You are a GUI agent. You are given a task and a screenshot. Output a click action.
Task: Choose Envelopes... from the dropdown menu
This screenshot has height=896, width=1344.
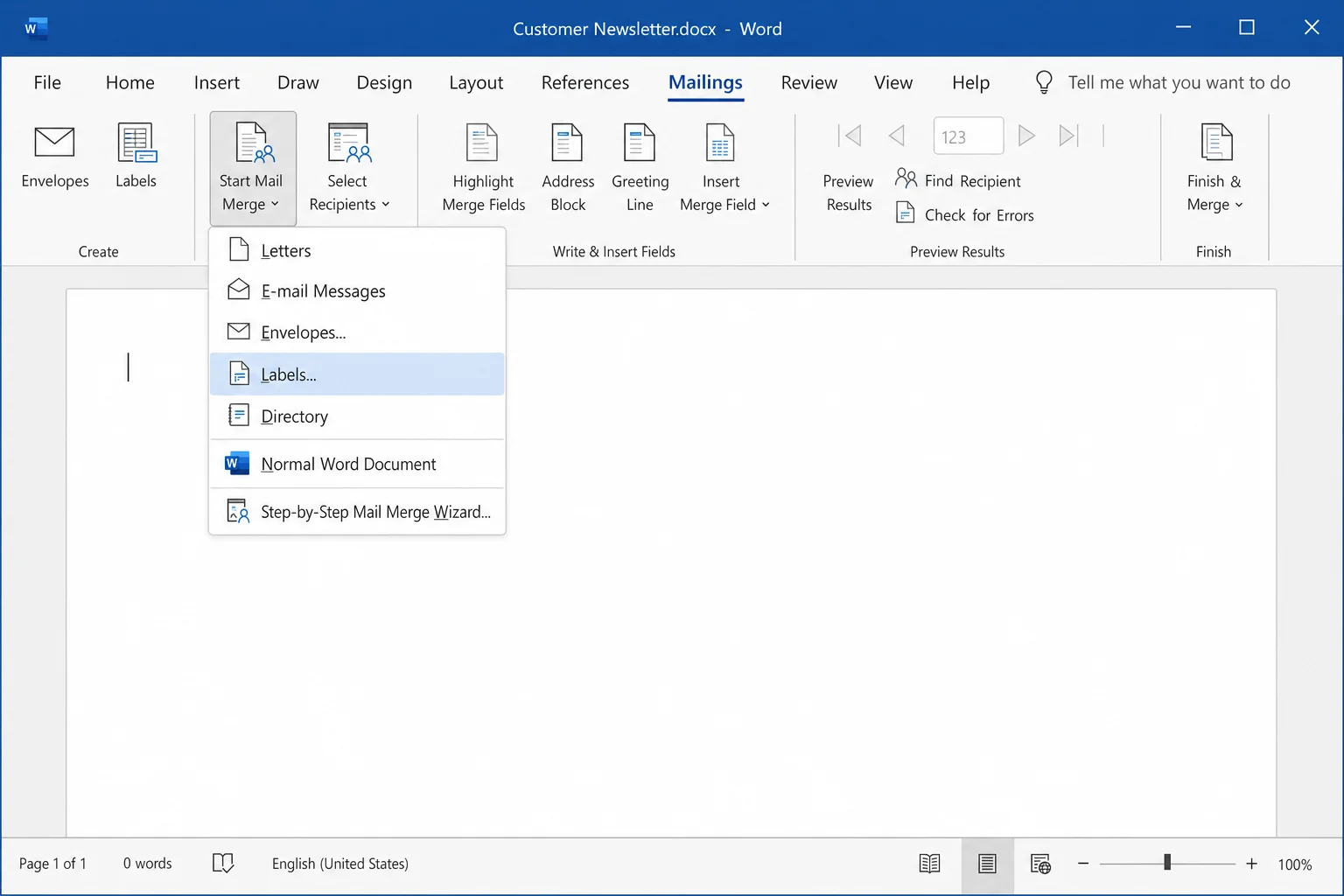357,332
